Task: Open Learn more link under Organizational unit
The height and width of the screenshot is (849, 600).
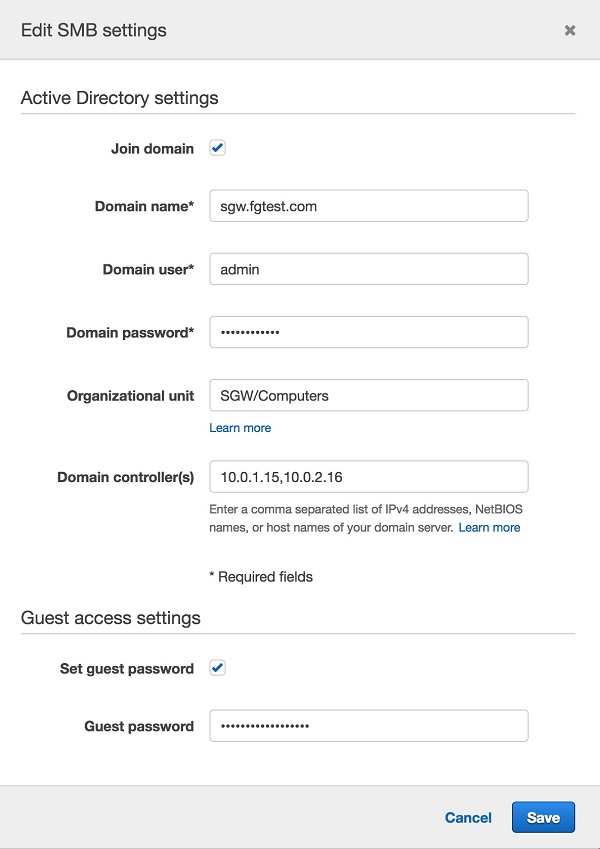Action: pyautogui.click(x=240, y=428)
